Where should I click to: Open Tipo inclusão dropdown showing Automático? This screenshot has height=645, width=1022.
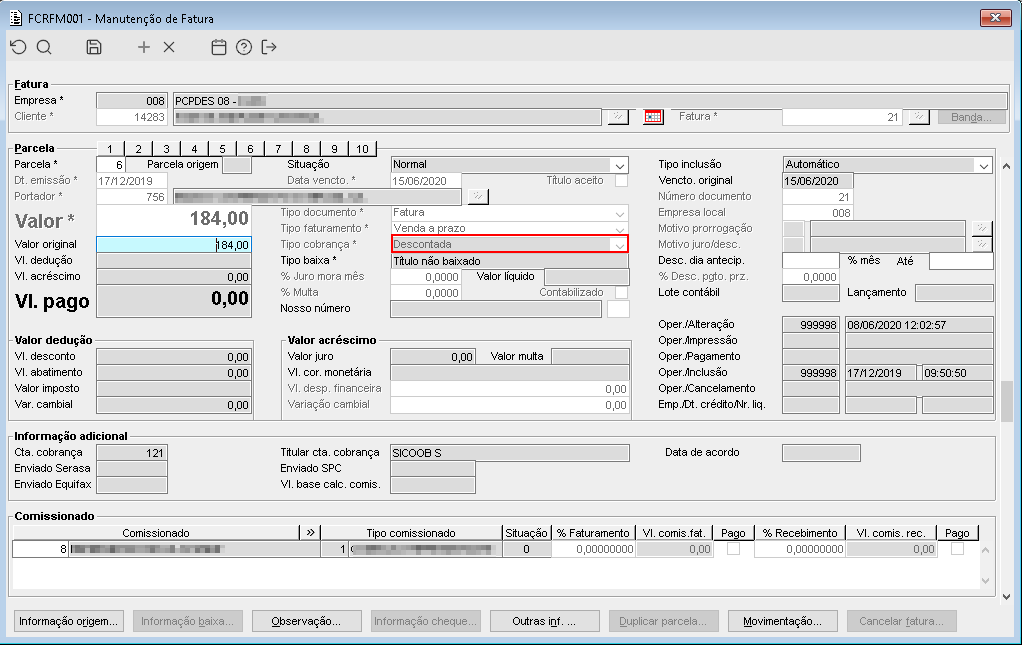coord(984,165)
